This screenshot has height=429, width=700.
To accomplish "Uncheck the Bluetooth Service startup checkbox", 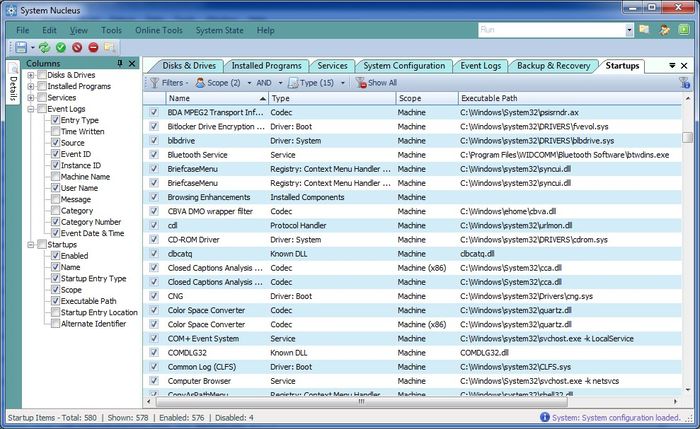I will pos(154,154).
